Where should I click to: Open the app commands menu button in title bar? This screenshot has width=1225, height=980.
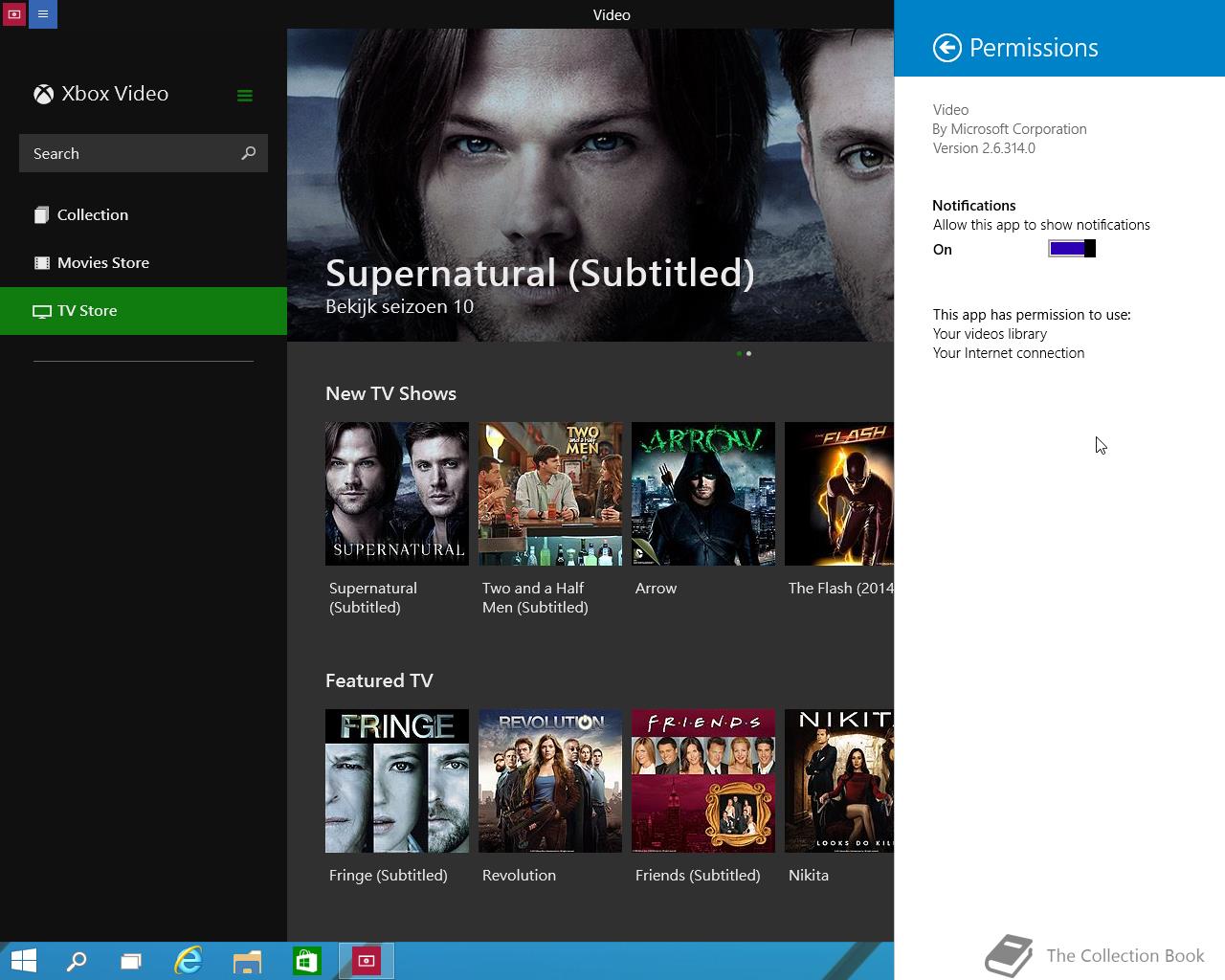pyautogui.click(x=43, y=14)
